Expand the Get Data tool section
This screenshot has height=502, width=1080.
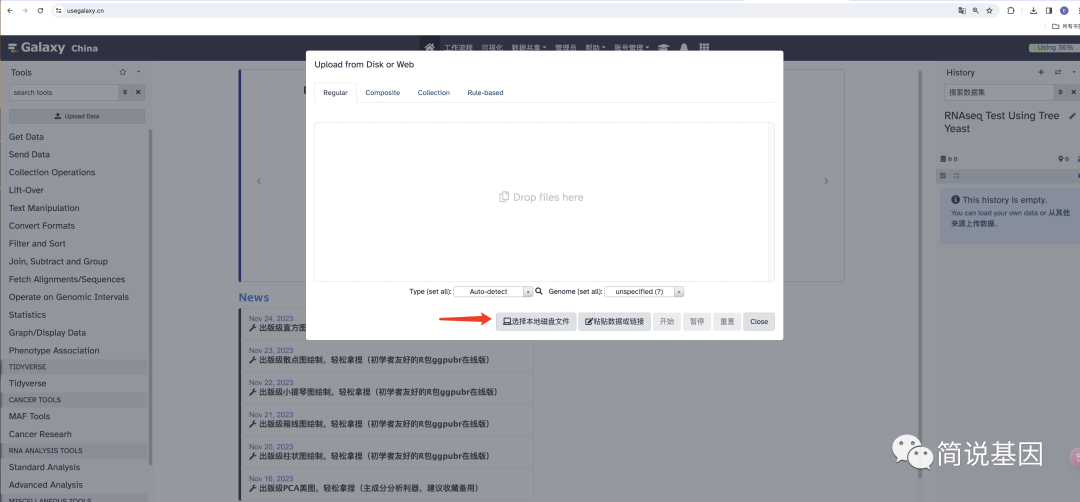26,137
